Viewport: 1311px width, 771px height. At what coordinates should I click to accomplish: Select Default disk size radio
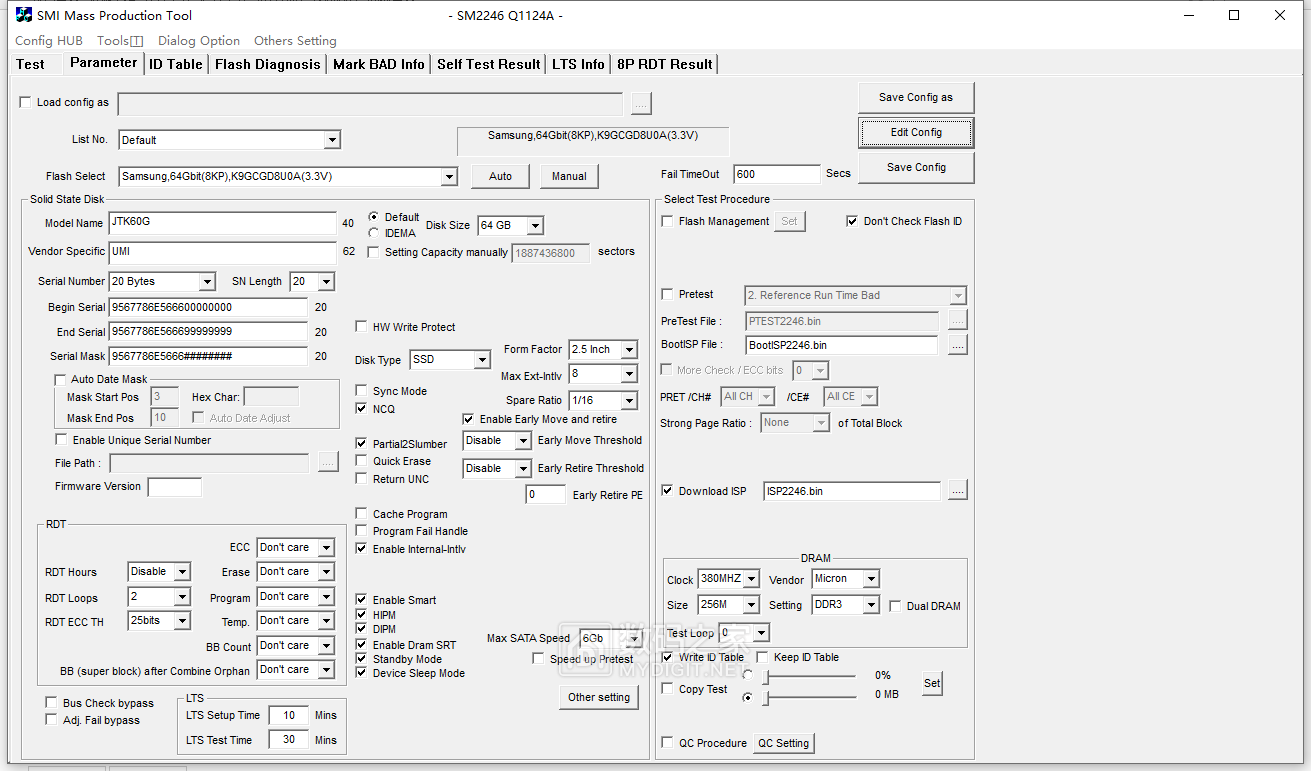[374, 217]
